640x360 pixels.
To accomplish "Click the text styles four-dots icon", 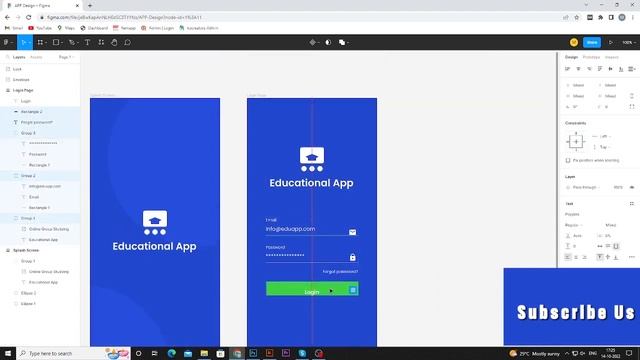I will click(x=632, y=204).
